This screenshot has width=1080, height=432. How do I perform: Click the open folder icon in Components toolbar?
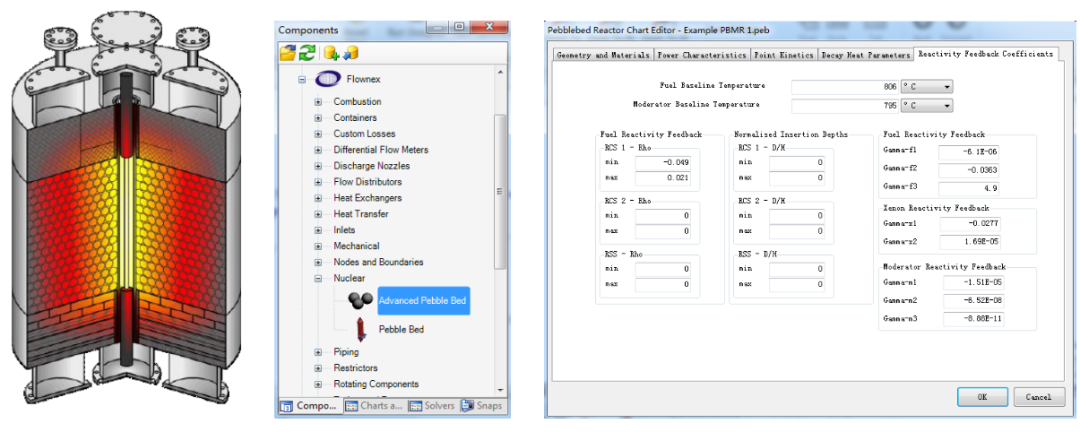point(287,52)
